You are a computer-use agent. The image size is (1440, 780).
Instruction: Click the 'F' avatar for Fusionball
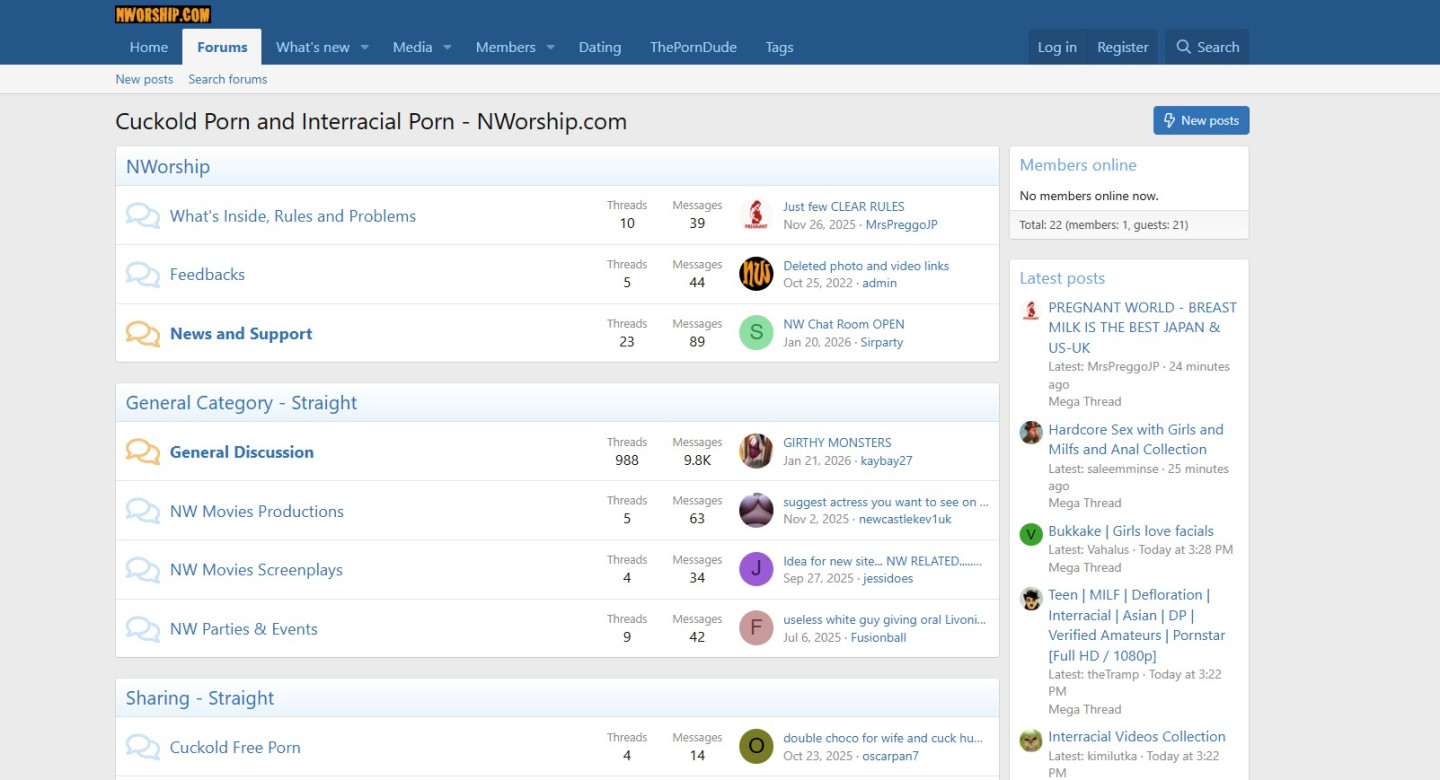point(756,628)
